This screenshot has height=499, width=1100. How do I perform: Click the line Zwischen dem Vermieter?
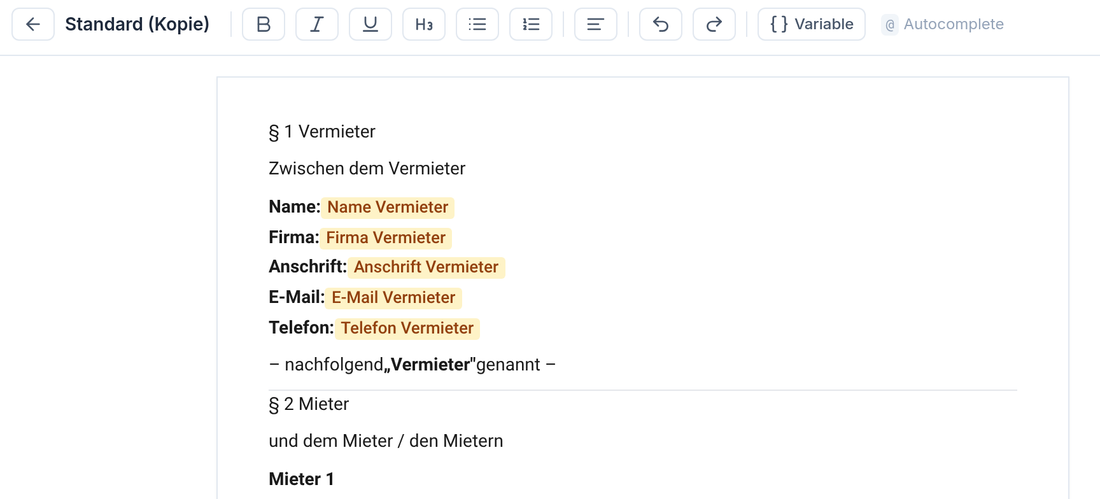(x=367, y=168)
